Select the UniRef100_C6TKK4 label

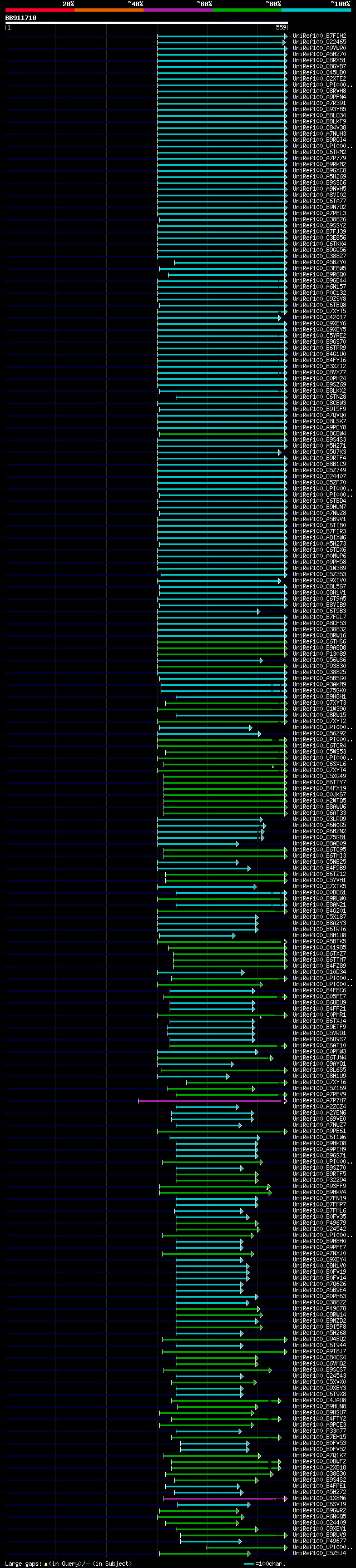[x=319, y=244]
